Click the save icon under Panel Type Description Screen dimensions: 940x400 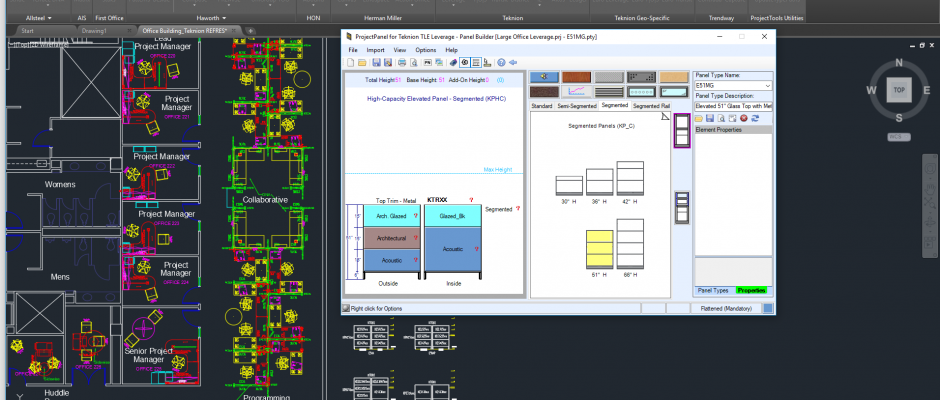pos(710,118)
